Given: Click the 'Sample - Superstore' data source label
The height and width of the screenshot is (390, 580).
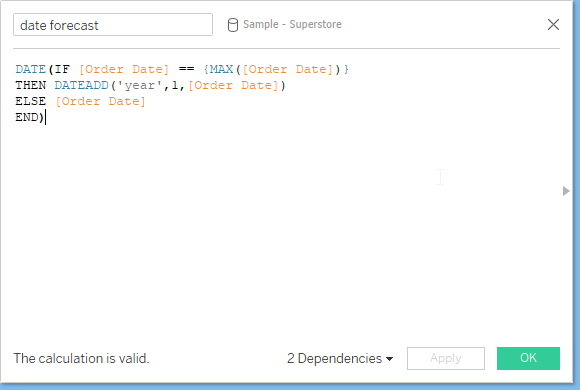Looking at the screenshot, I should 292,24.
